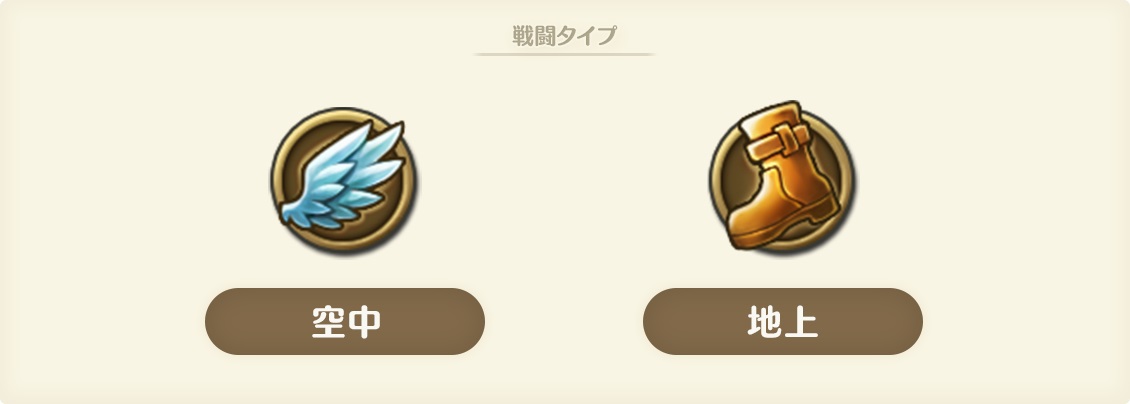Click the 中 character in the left label
The image size is (1130, 404).
point(364,322)
